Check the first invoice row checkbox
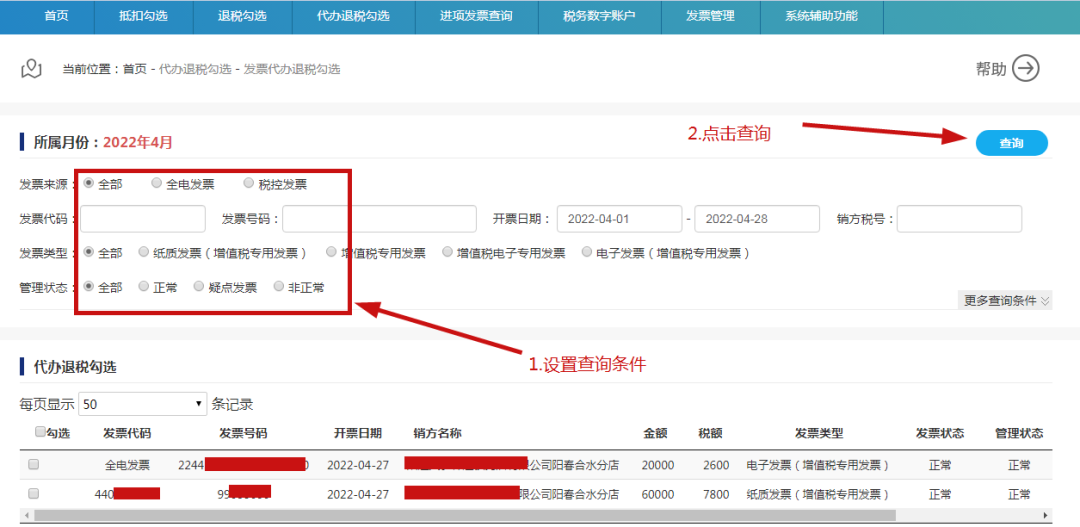Viewport: 1080px width, 527px height. coord(34,465)
